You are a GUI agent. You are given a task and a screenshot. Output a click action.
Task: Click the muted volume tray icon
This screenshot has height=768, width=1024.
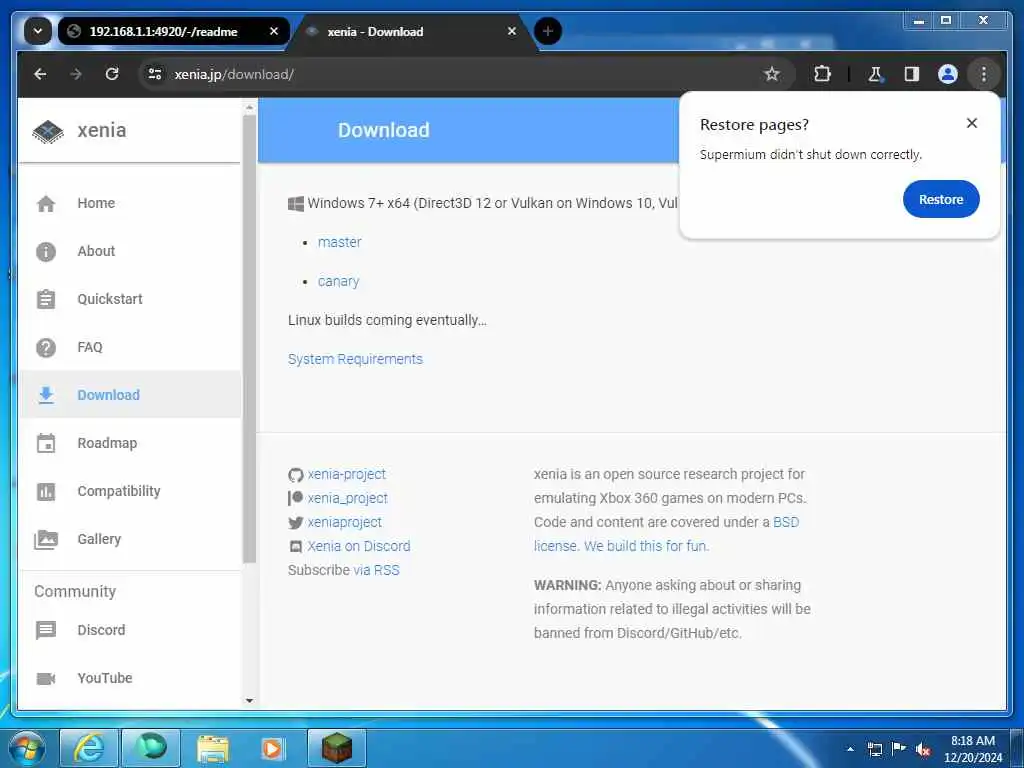922,750
